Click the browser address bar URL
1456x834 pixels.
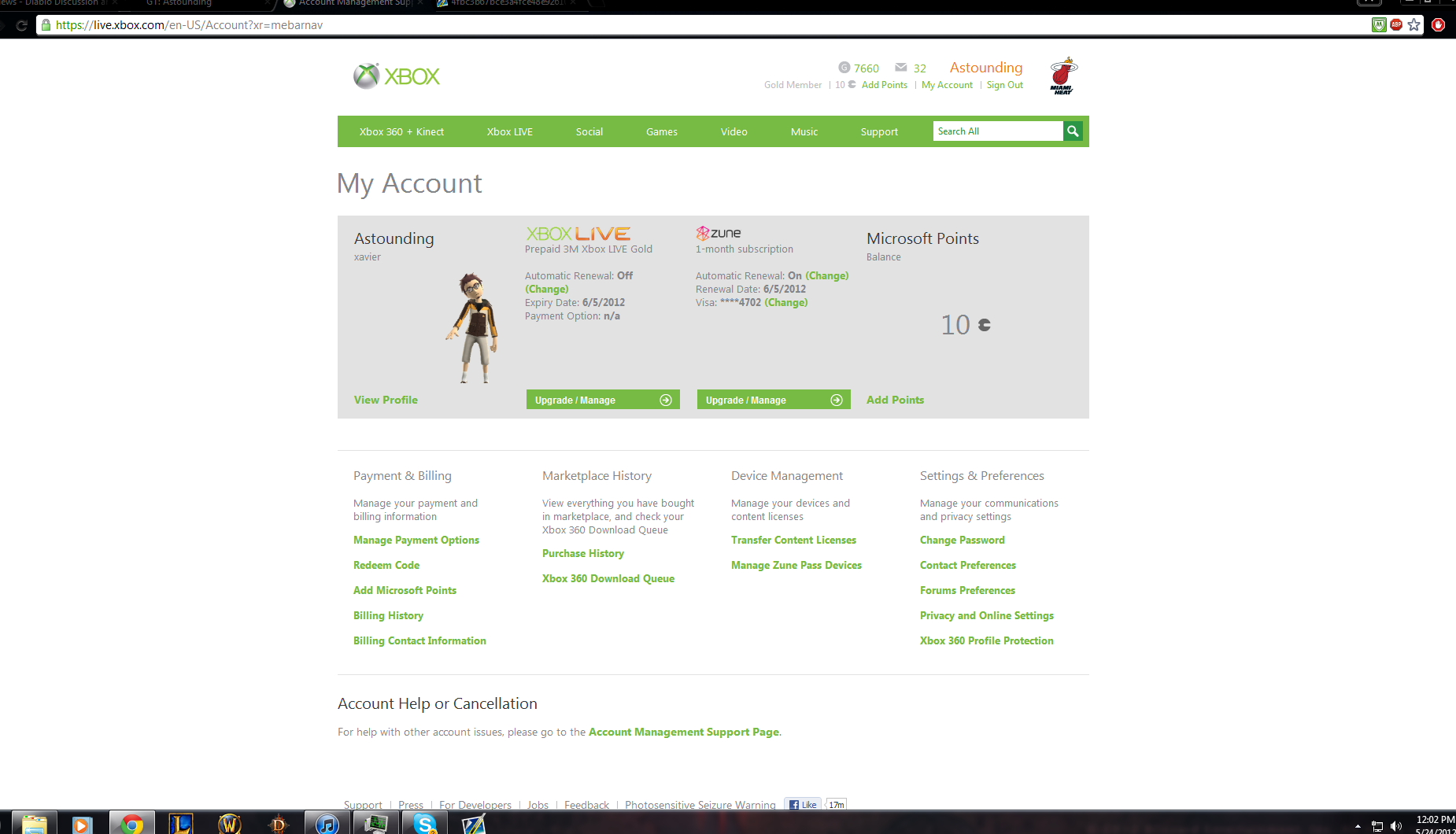point(189,25)
